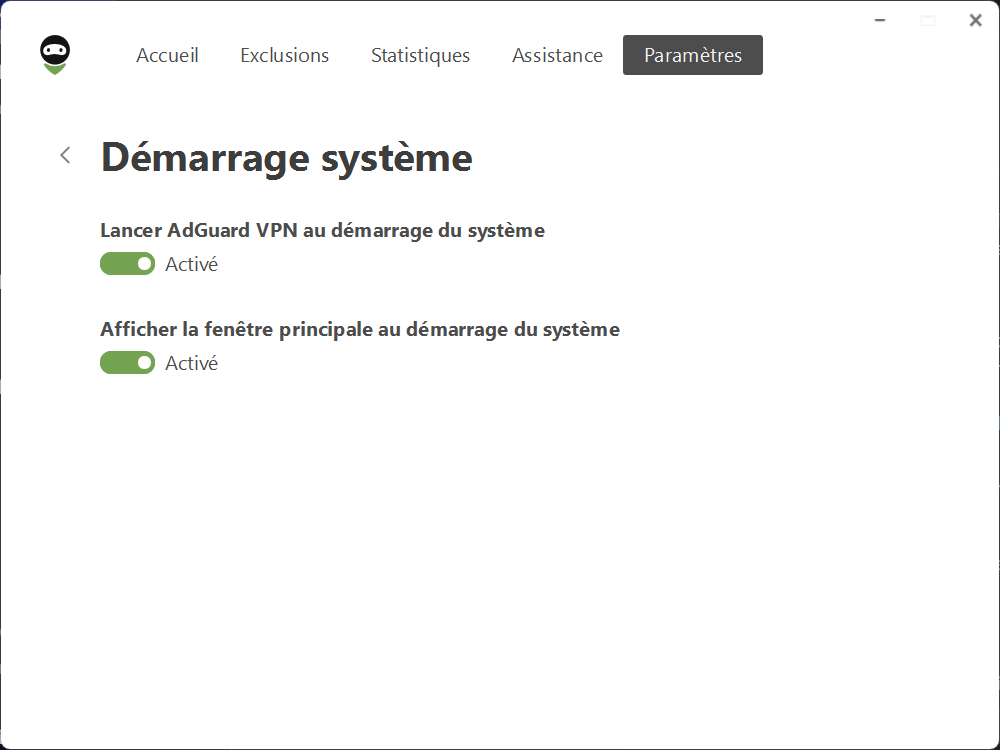1000x750 pixels.
Task: Minimize the AdGuard VPN window
Action: 880,20
